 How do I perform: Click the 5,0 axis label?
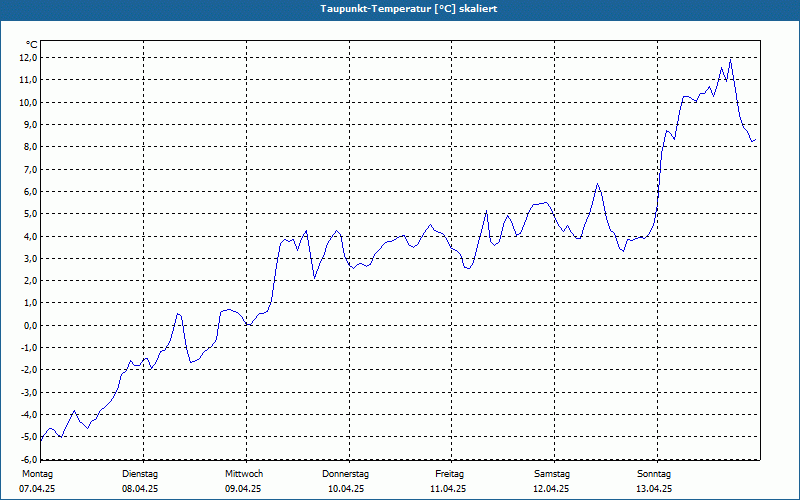coord(30,214)
